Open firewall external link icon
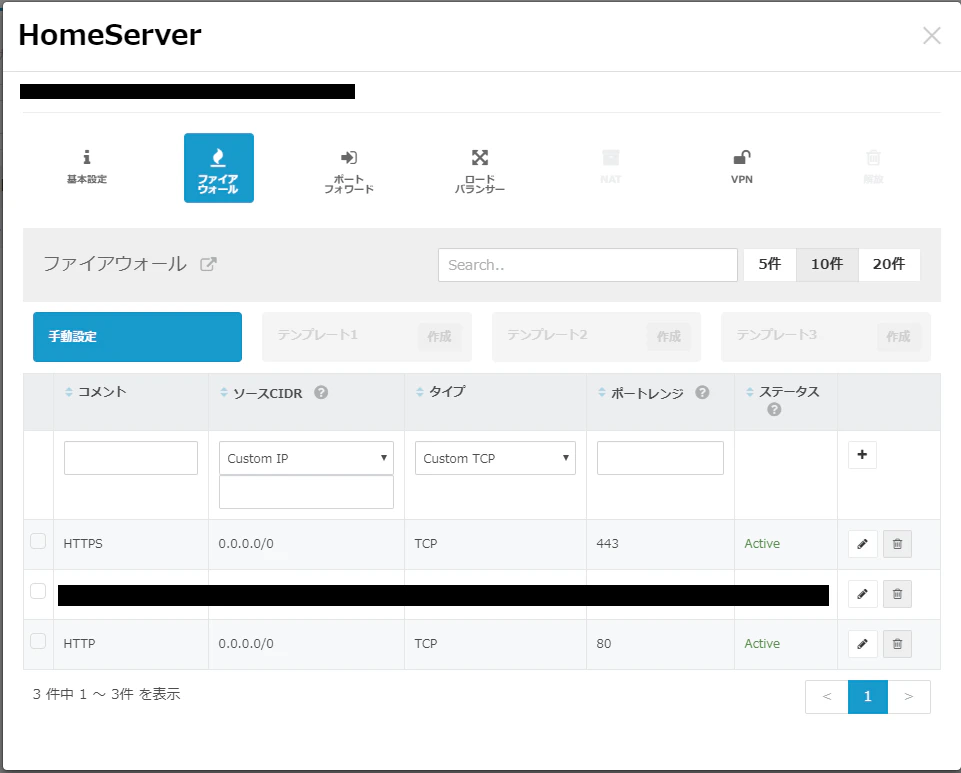Screen dimensions: 961x773 [x=208, y=264]
